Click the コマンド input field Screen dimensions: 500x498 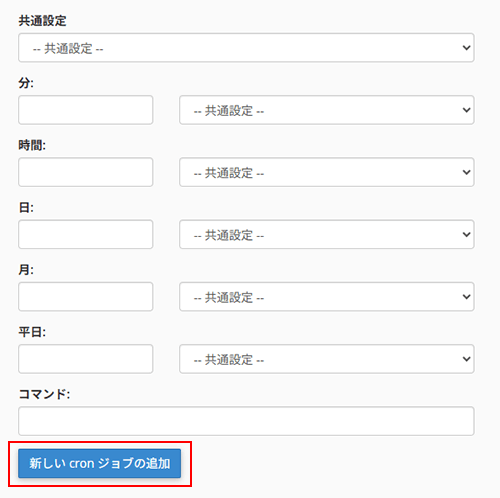pyautogui.click(x=246, y=421)
